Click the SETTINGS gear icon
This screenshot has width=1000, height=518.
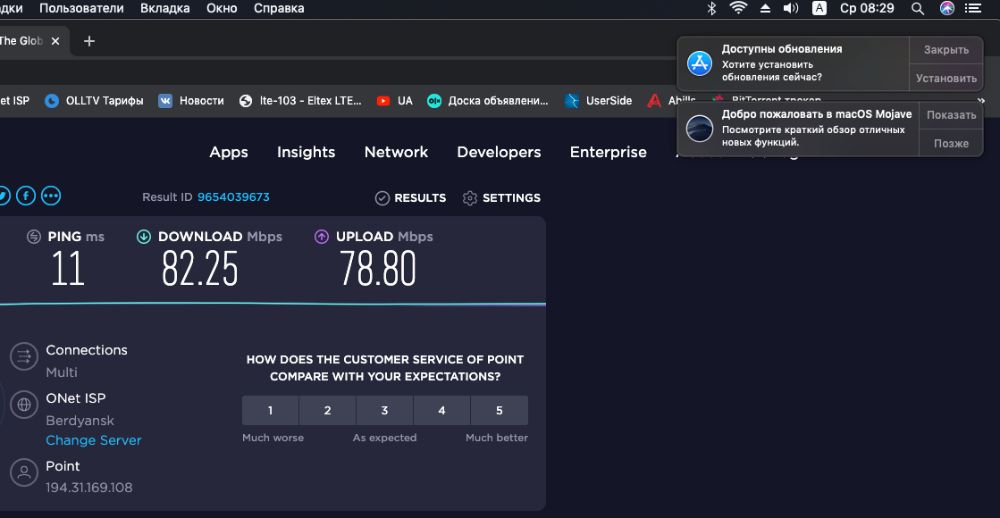pos(470,198)
